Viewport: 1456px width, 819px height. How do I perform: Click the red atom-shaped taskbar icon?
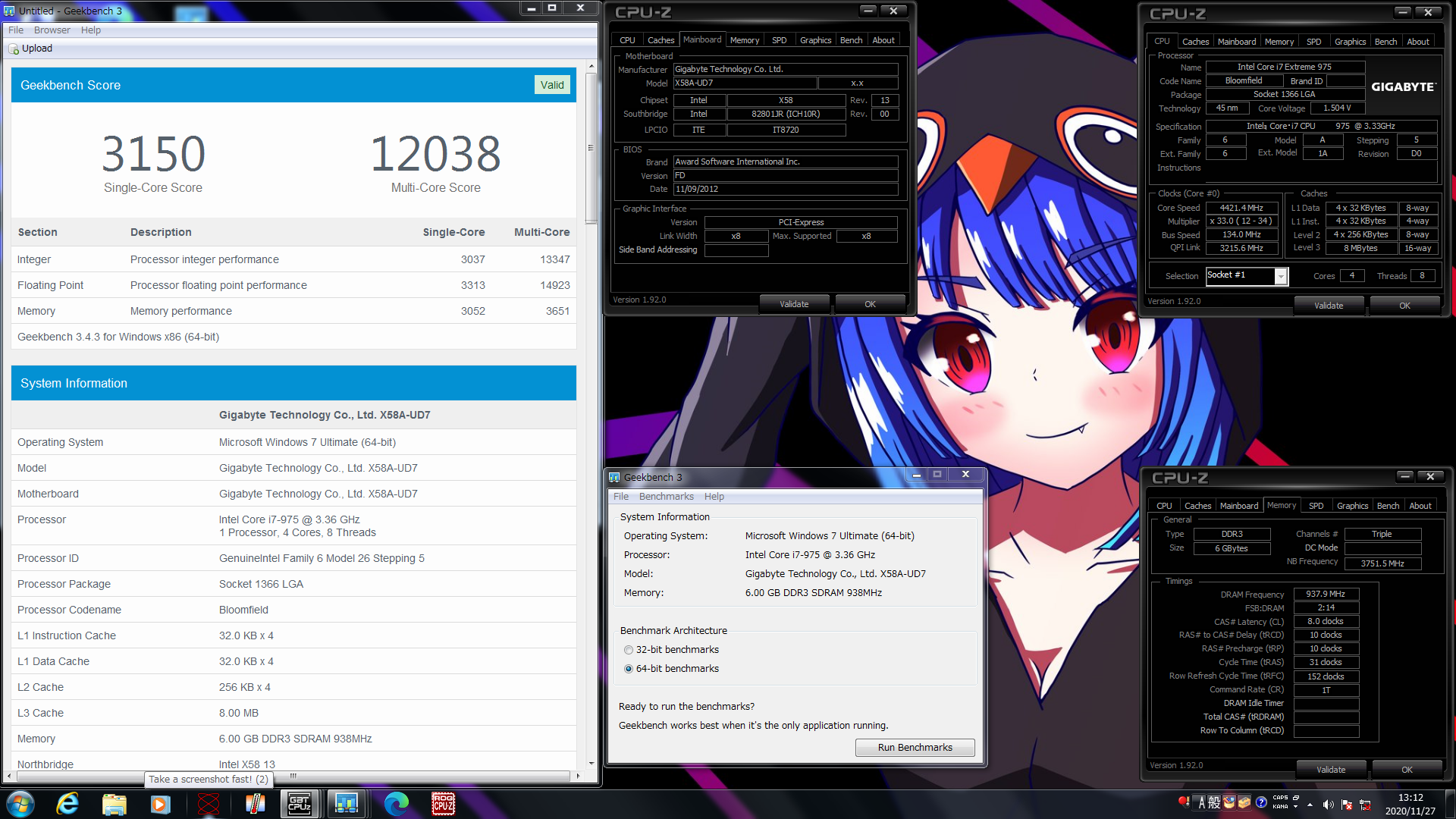208,804
